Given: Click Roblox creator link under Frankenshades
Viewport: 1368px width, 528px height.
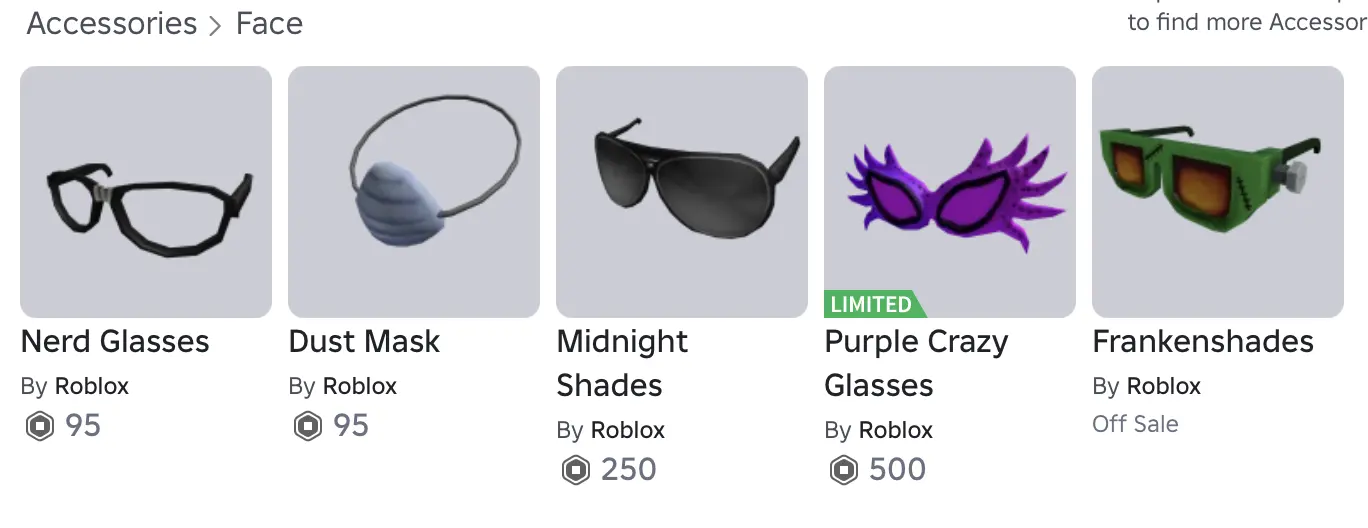Looking at the screenshot, I should (1164, 386).
